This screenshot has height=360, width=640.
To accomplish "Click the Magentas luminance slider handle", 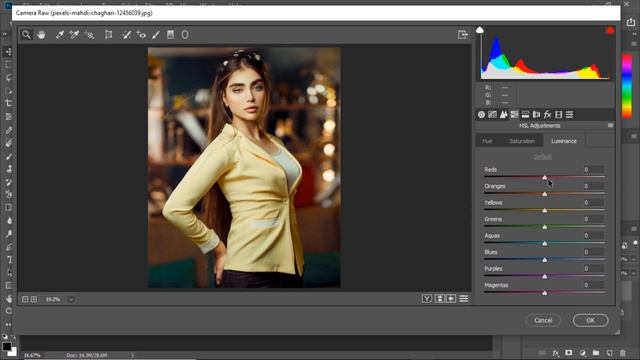I will pos(545,293).
